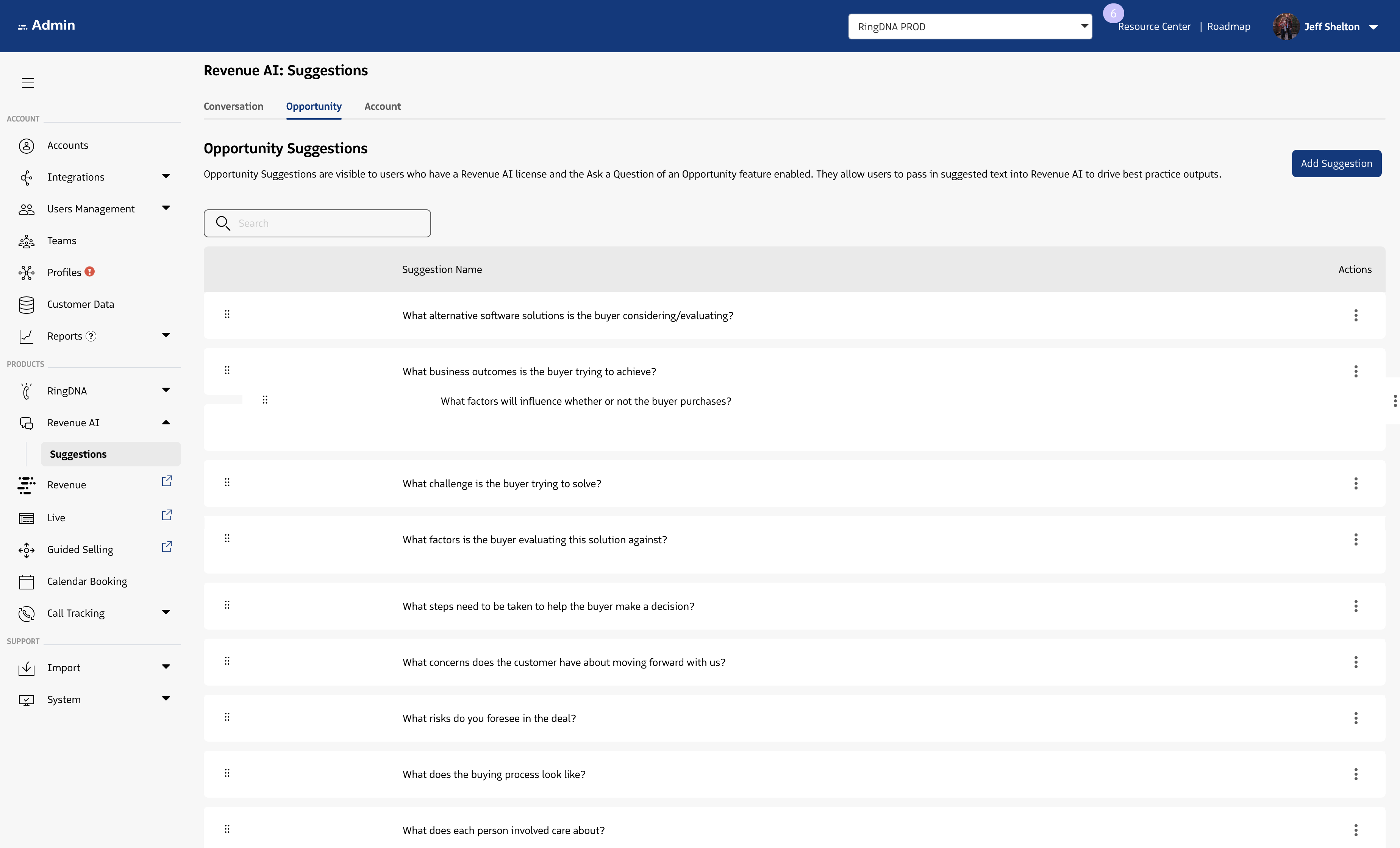Screen dimensions: 1400x848
Task: Expand the Jeff Shelton user menu
Action: click(x=1373, y=27)
